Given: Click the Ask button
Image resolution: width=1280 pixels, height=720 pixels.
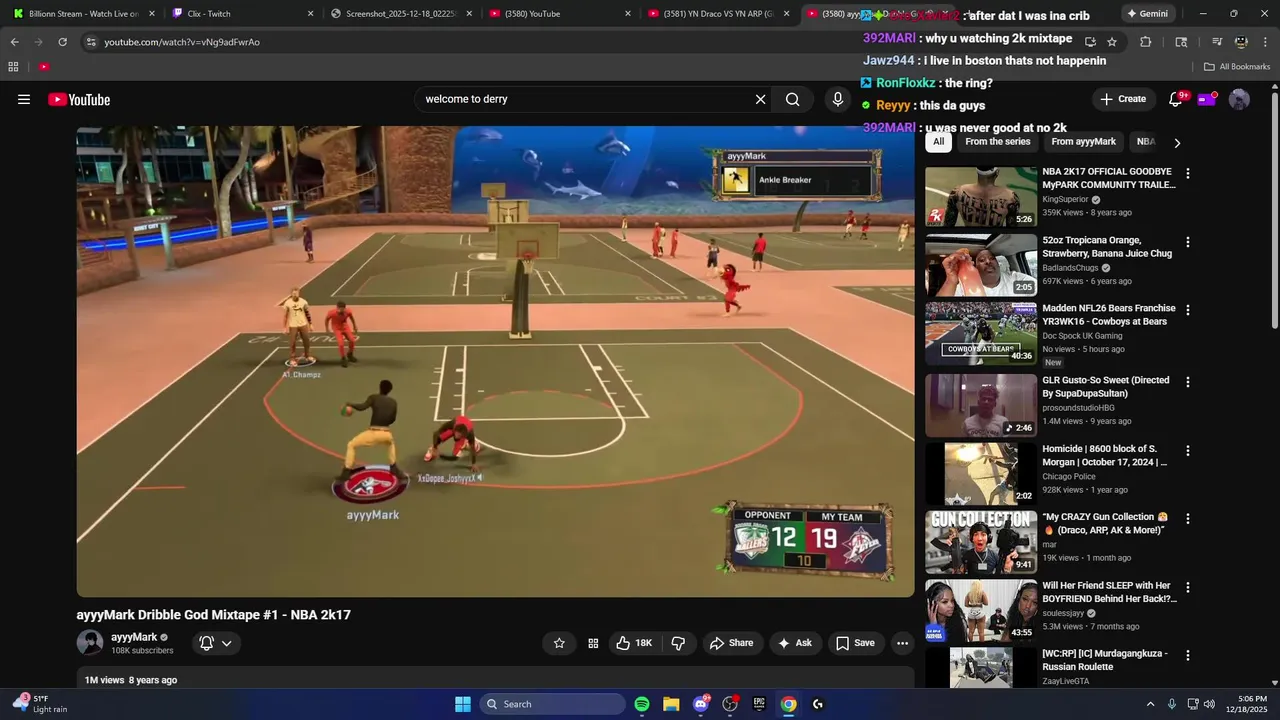Looking at the screenshot, I should (795, 643).
